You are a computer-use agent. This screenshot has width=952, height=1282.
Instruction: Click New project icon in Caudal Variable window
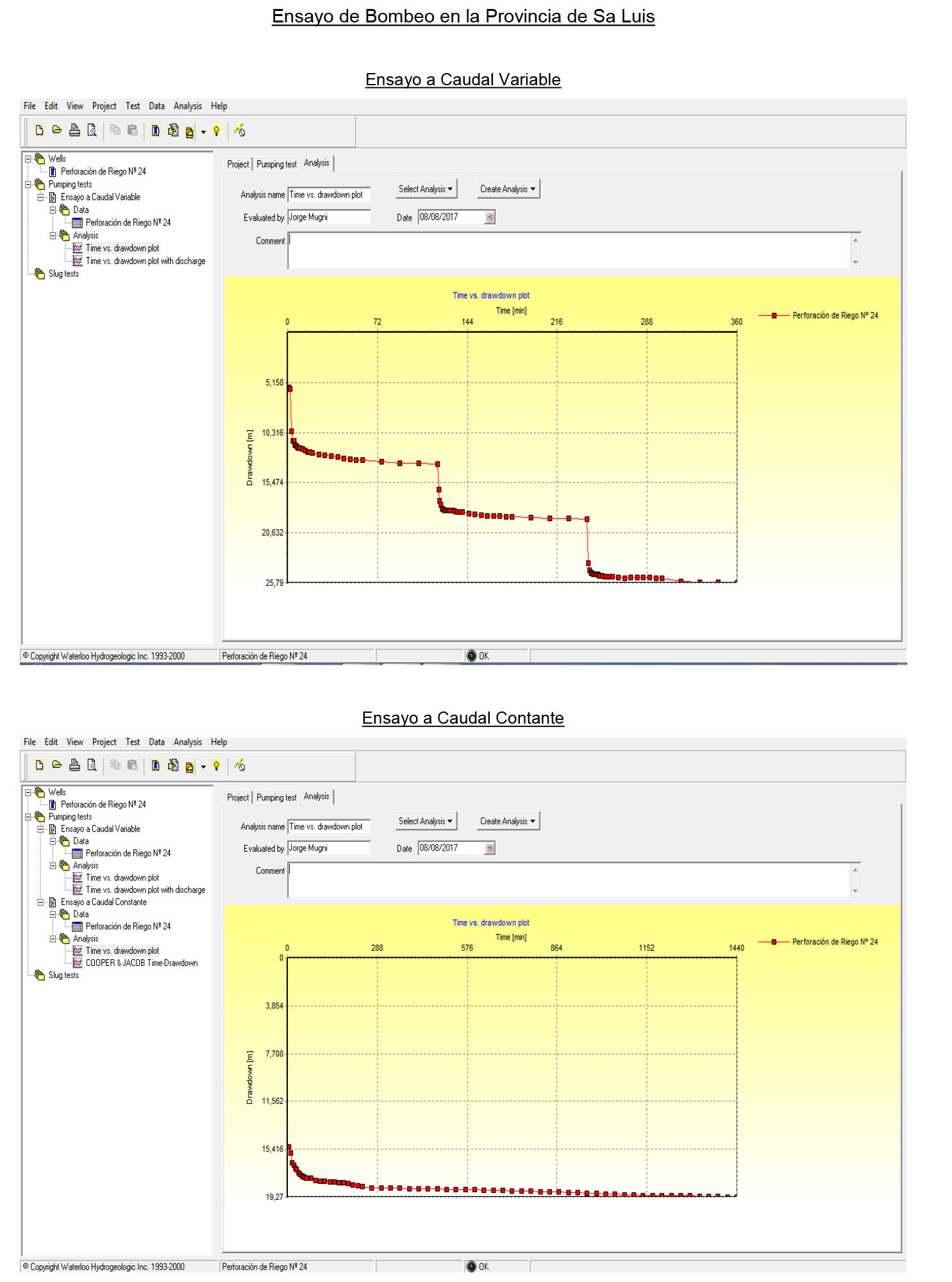pyautogui.click(x=39, y=131)
